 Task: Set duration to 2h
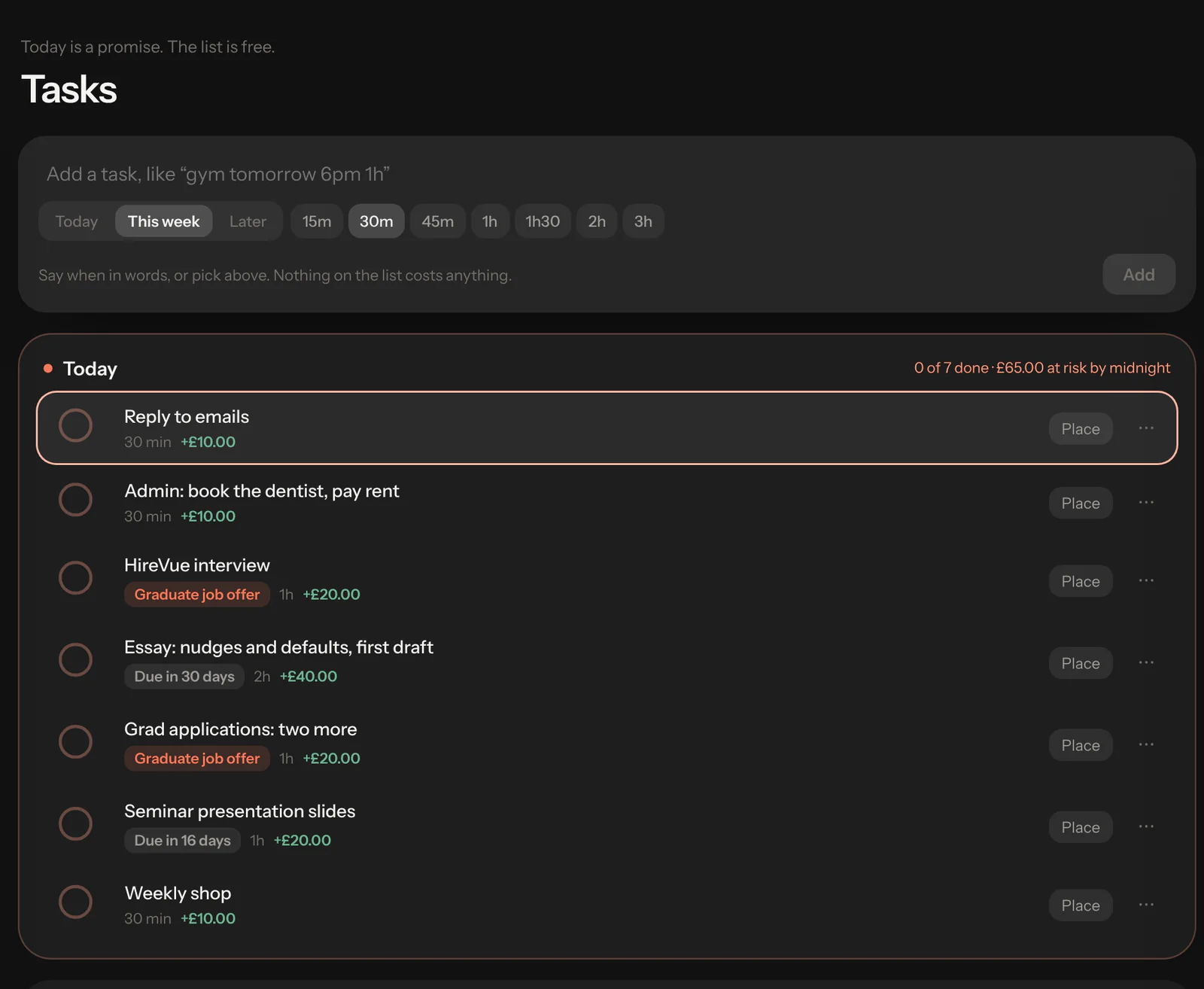[x=597, y=221]
